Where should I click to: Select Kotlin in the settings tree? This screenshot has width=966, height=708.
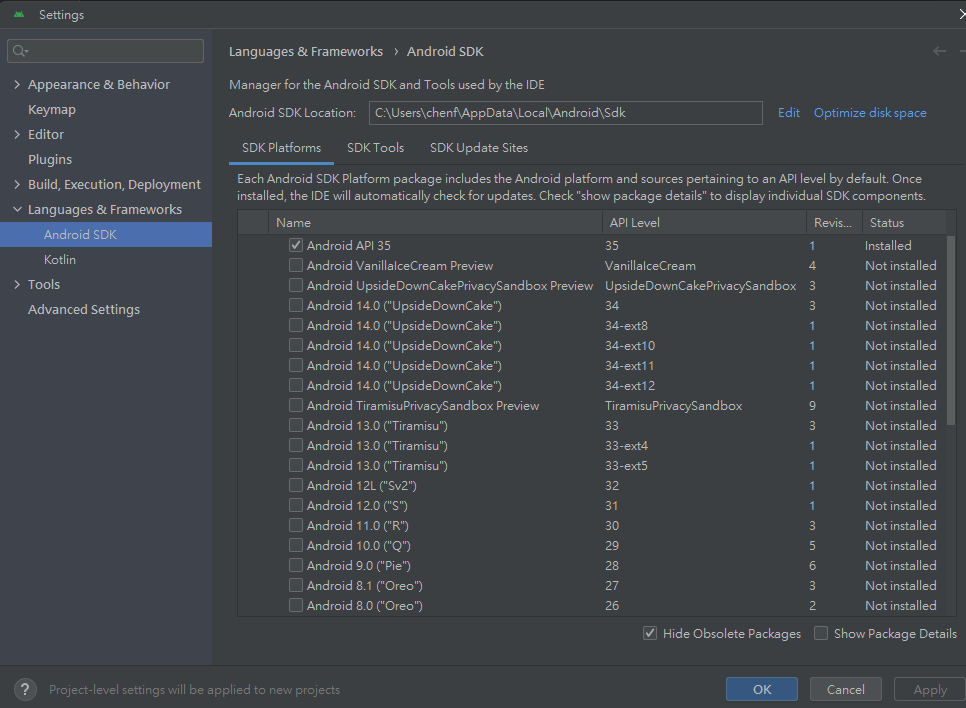[60, 260]
